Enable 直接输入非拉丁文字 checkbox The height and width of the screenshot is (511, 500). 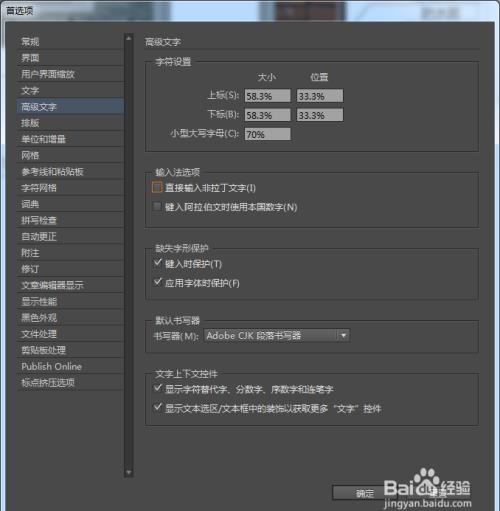(x=157, y=187)
